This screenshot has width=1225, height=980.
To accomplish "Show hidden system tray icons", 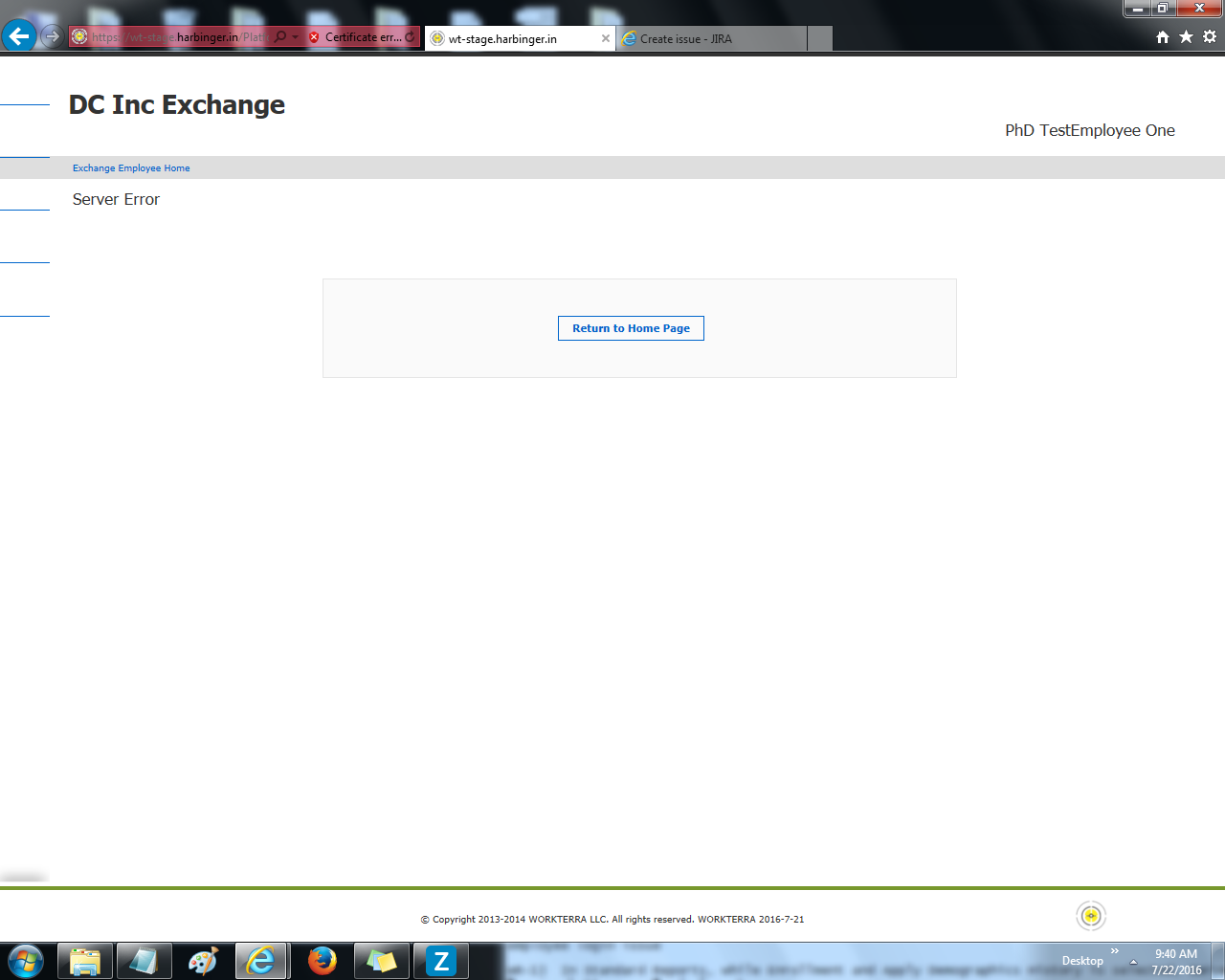I will pos(1133,962).
